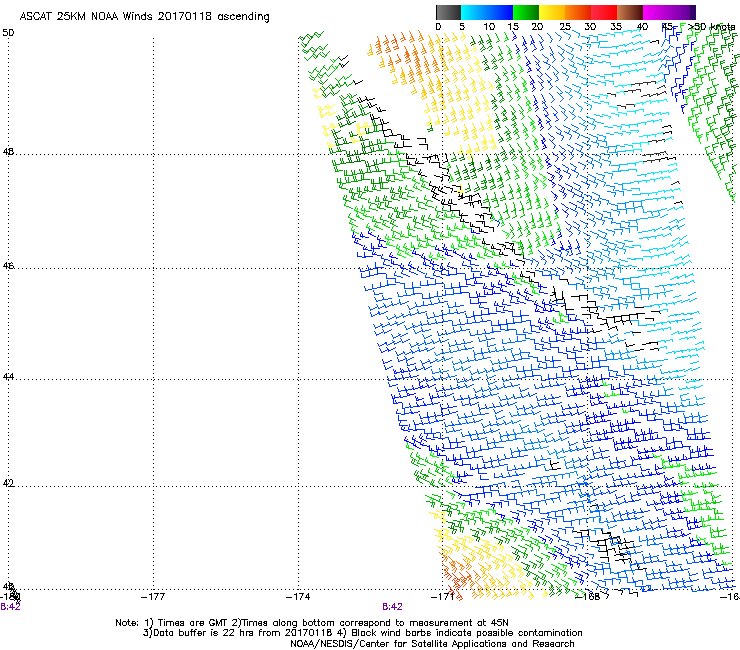Click the '10' legend scale number
This screenshot has width=740, height=650.
point(489,27)
